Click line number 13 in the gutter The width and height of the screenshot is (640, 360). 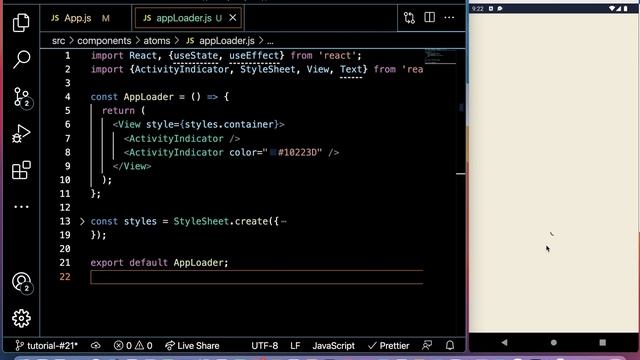[x=65, y=221]
